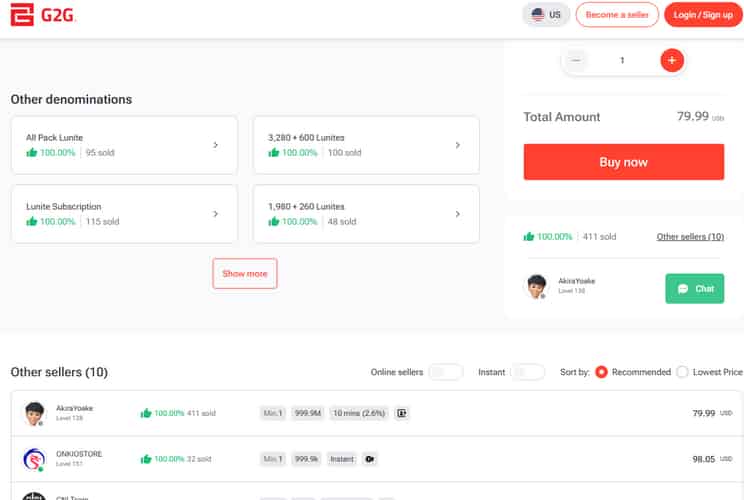Click ONKIOSTORE seller logo

[35, 459]
